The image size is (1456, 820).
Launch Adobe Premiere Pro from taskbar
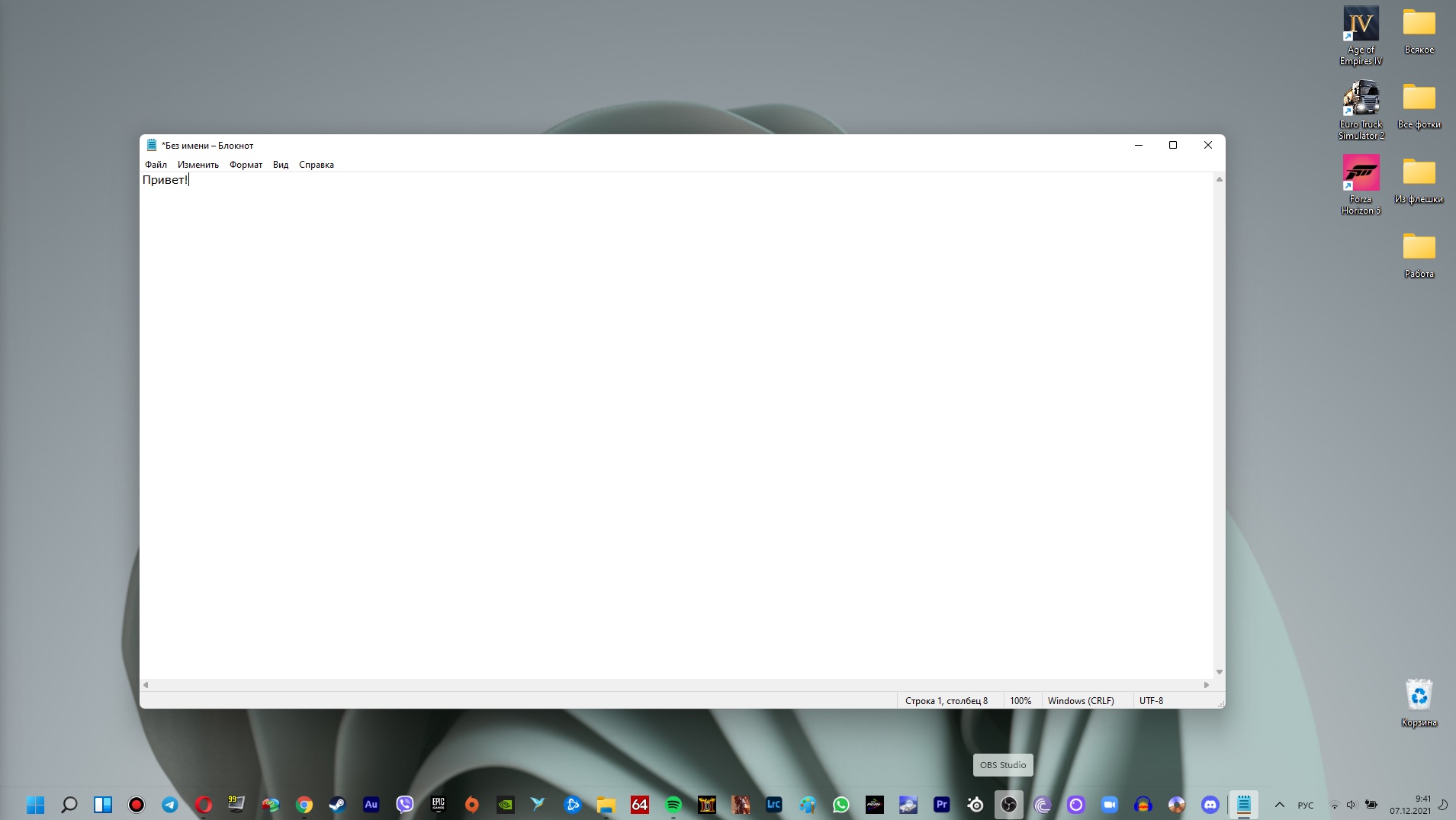click(x=941, y=805)
